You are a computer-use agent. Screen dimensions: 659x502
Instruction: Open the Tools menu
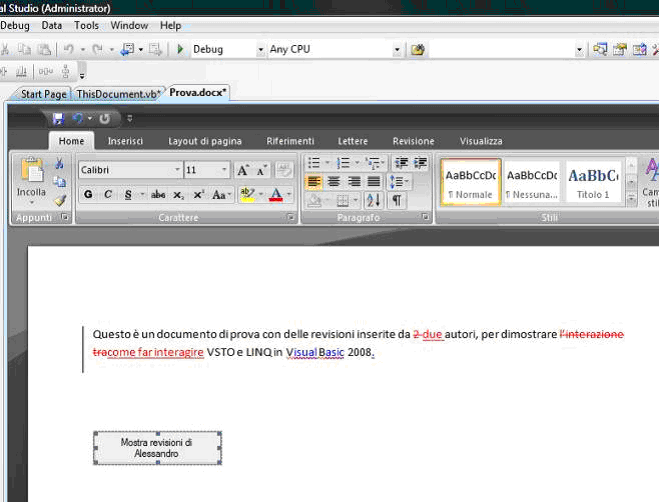click(86, 26)
